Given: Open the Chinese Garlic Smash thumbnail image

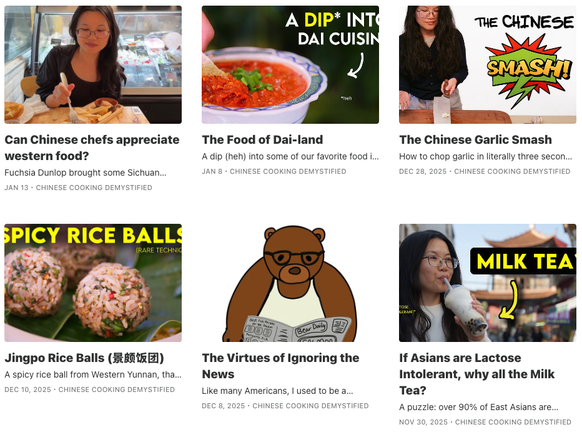Looking at the screenshot, I should pyautogui.click(x=487, y=65).
